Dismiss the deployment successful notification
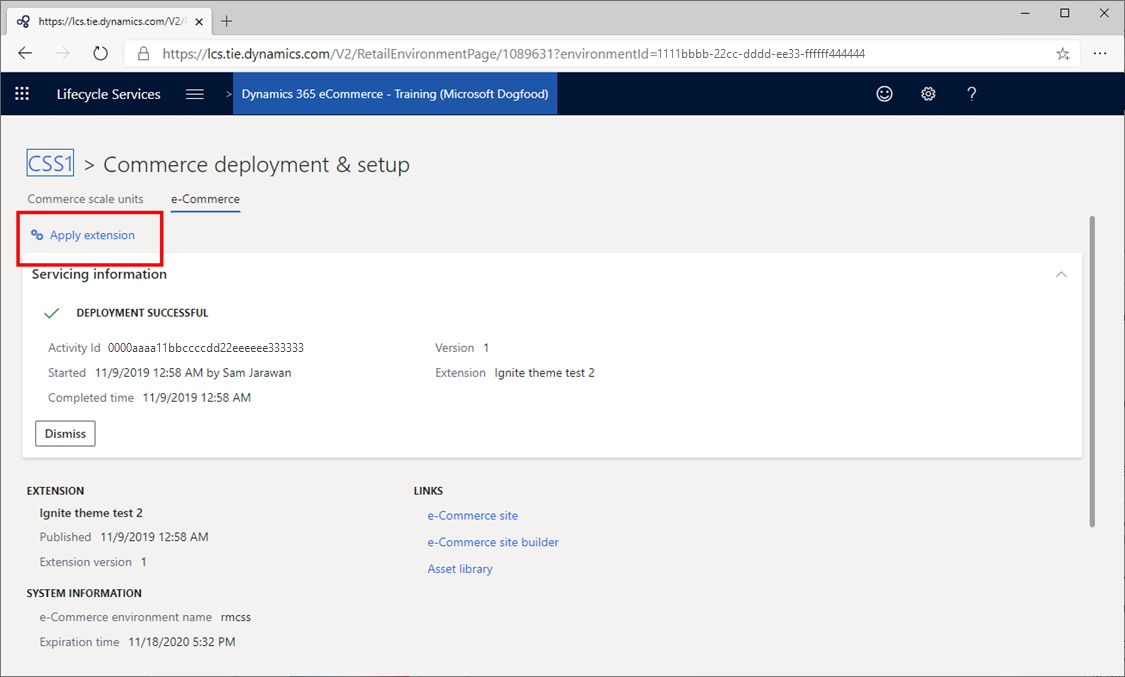The image size is (1125, 677). click(x=64, y=433)
